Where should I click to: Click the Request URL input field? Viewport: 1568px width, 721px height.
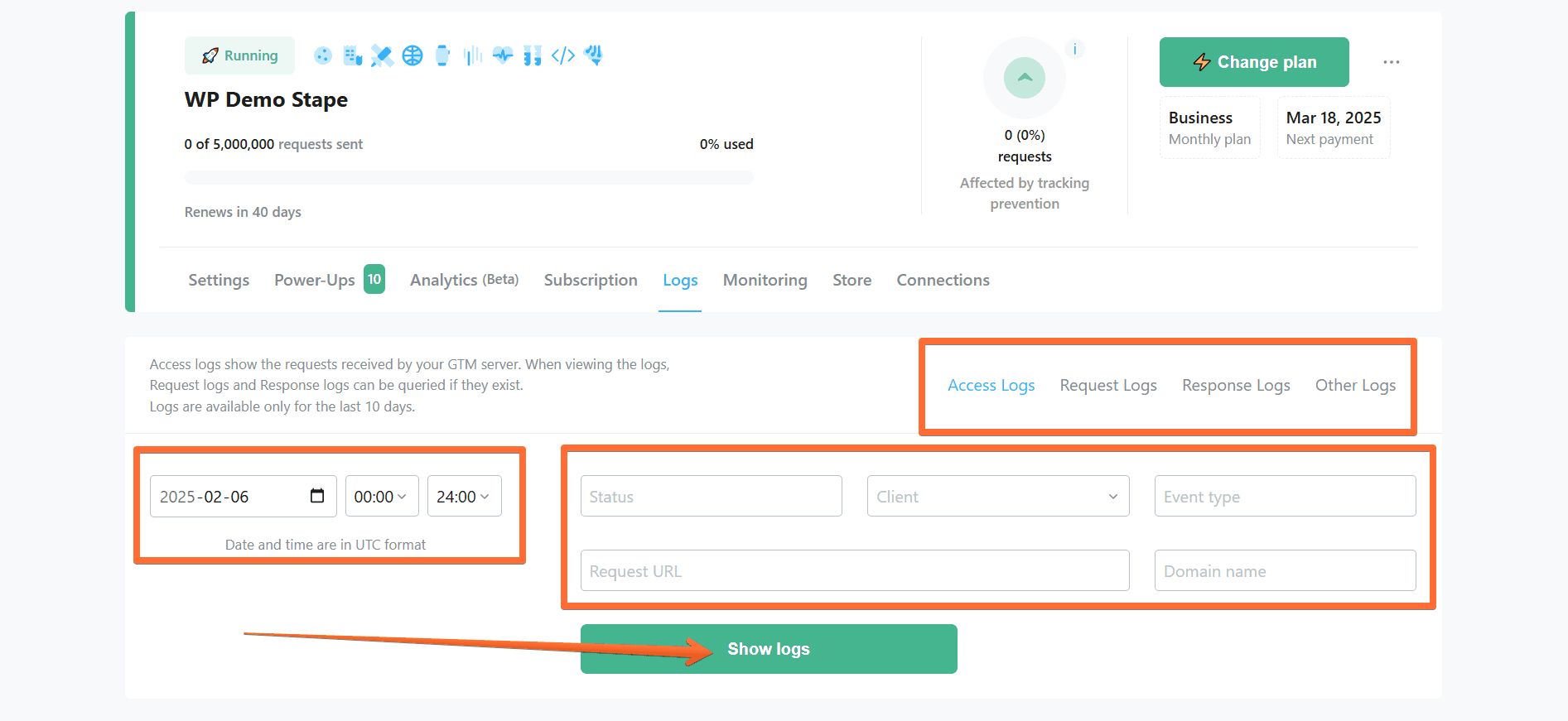pyautogui.click(x=855, y=570)
